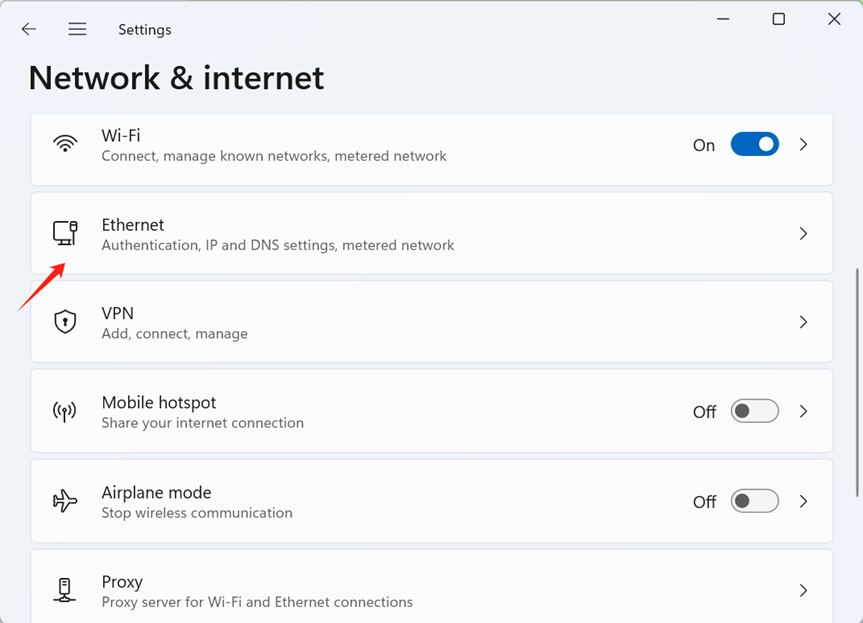863x623 pixels.
Task: Expand Ethernet settings chevron
Action: pos(804,233)
